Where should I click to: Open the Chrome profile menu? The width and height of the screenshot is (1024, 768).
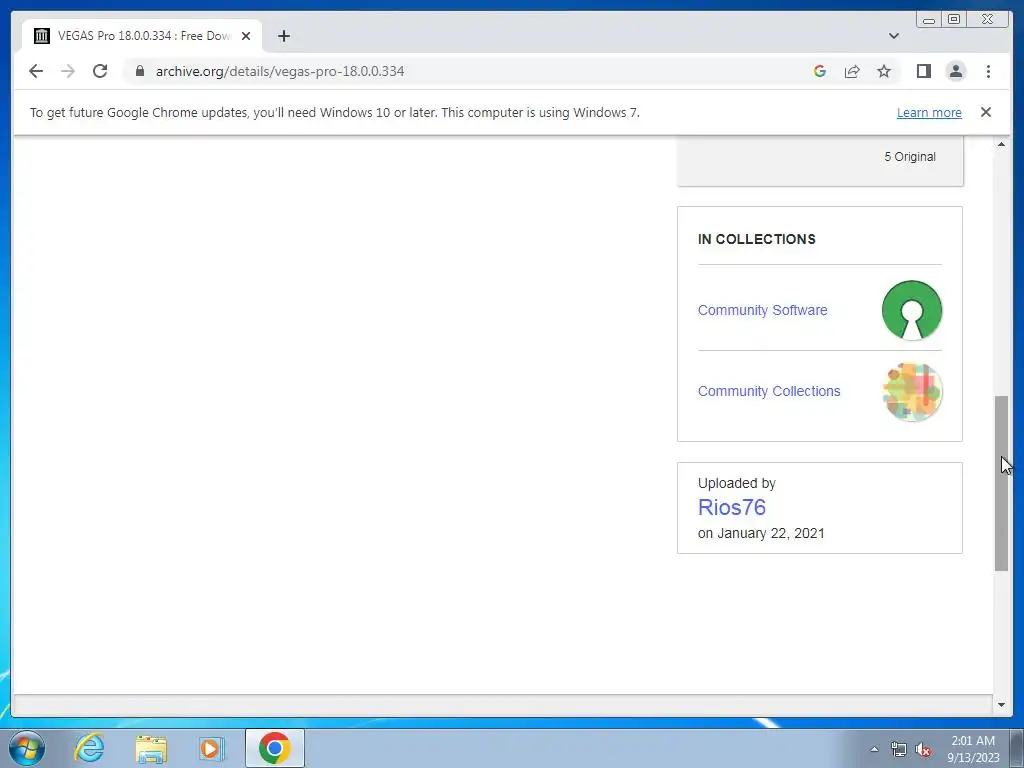[x=955, y=71]
